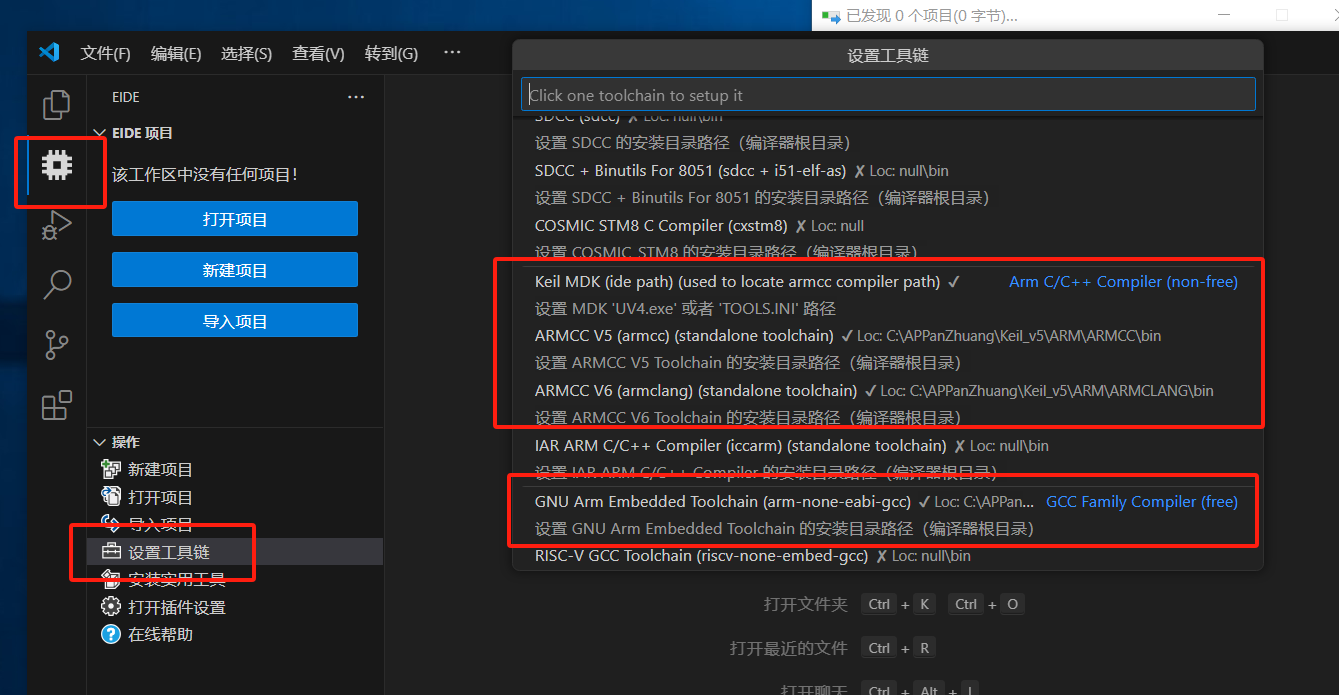This screenshot has width=1339, height=695.
Task: Click the blue 导入项目 button
Action: [x=235, y=321]
